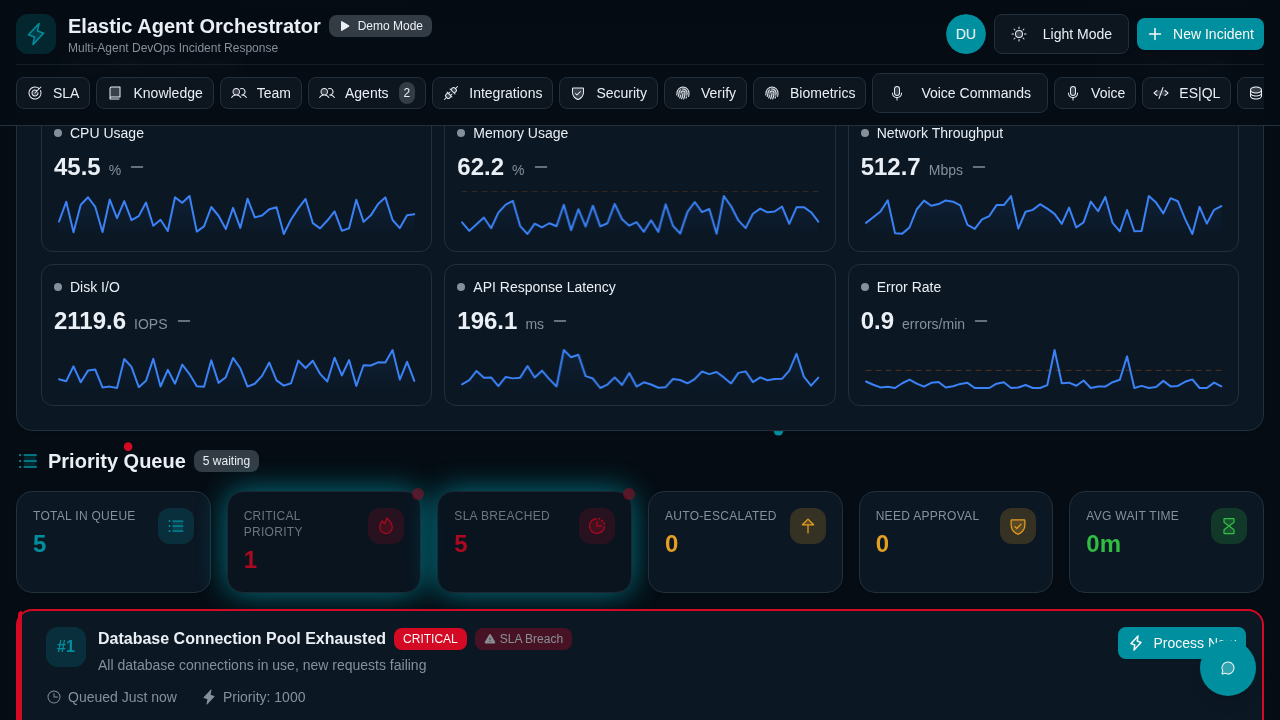Screen dimensions: 1280x720
Task: Open the Memory Usage sparkline chart
Action: point(640,213)
